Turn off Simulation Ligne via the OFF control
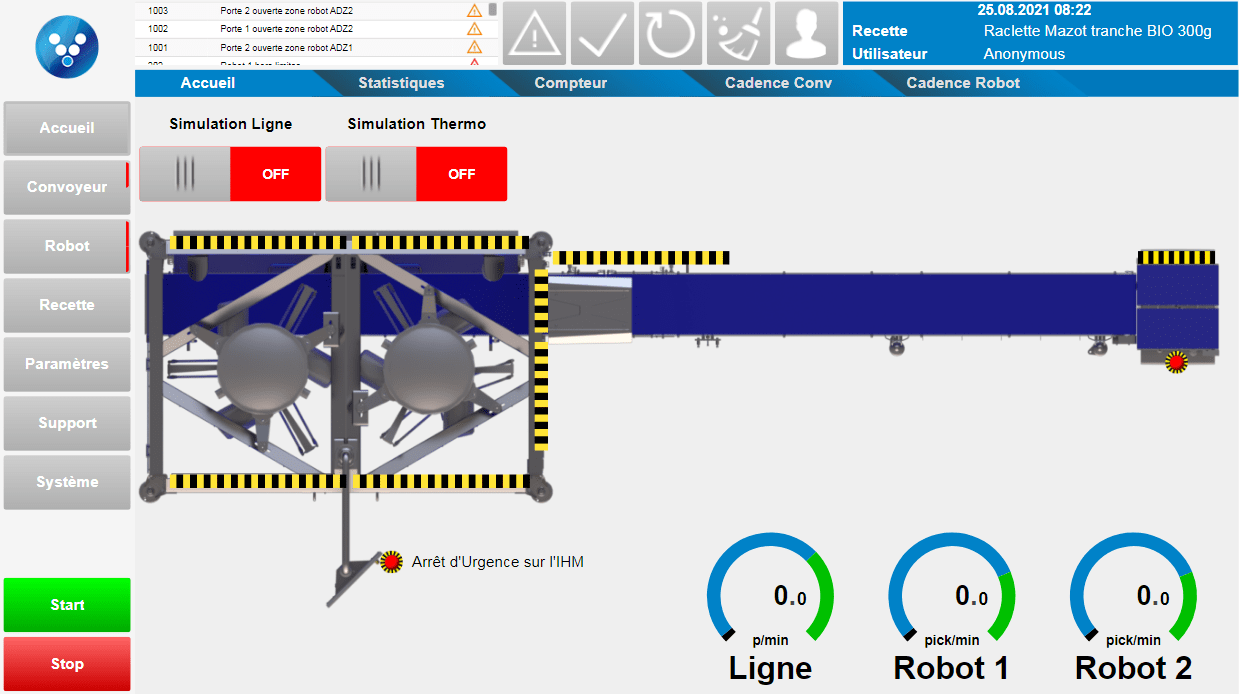 click(x=275, y=173)
